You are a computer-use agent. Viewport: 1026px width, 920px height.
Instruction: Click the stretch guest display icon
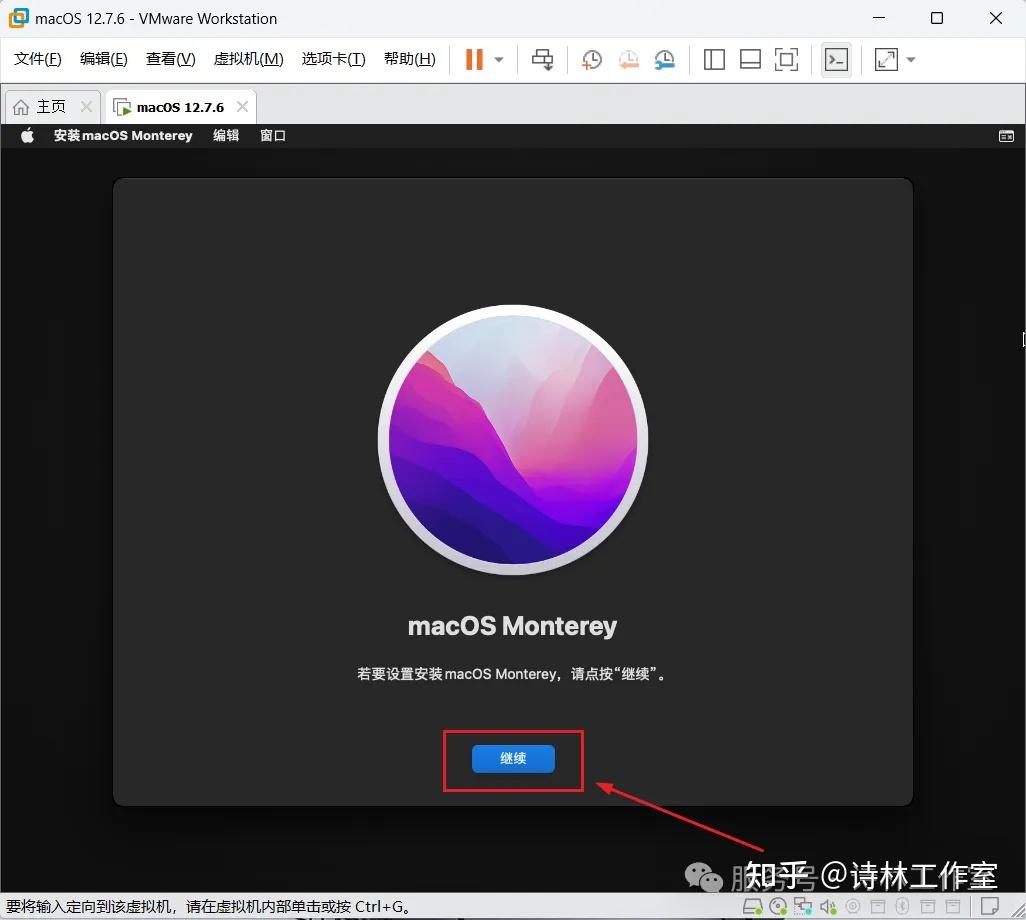click(886, 60)
